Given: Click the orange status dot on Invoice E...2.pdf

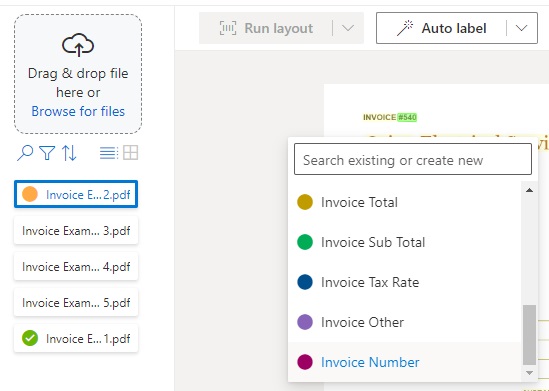Looking at the screenshot, I should click(x=30, y=194).
